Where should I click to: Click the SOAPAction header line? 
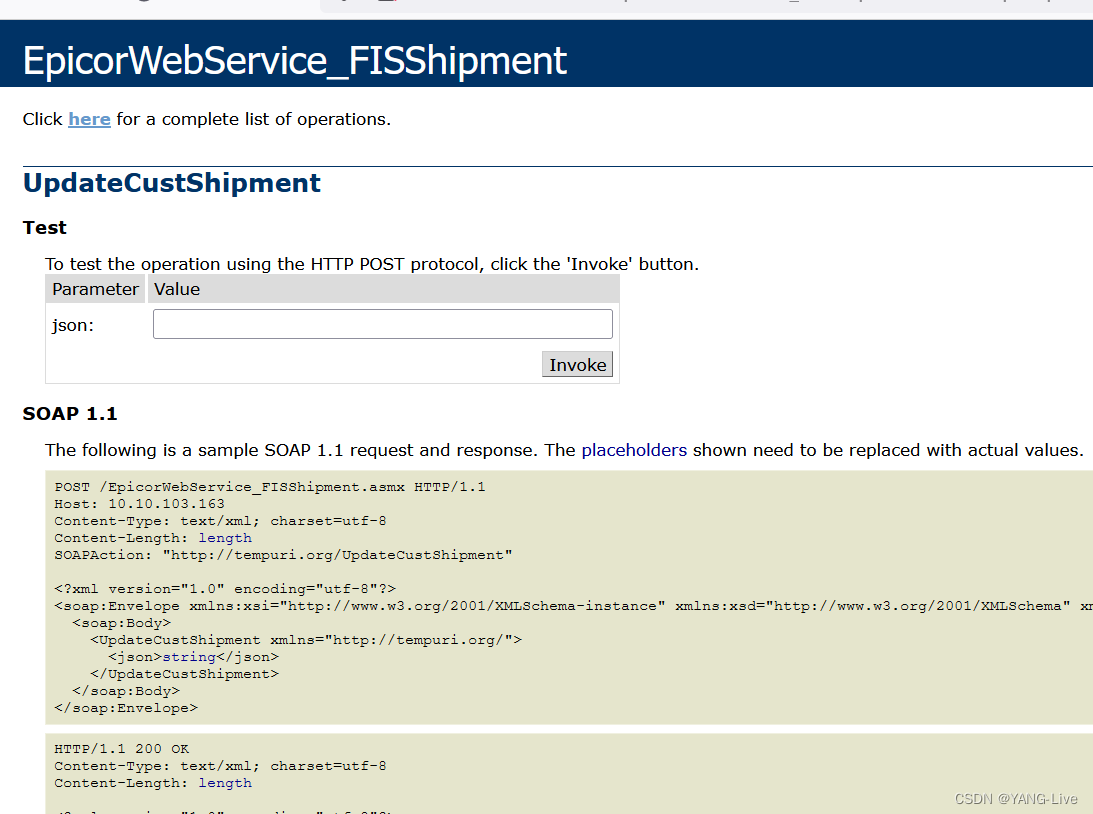(x=283, y=555)
